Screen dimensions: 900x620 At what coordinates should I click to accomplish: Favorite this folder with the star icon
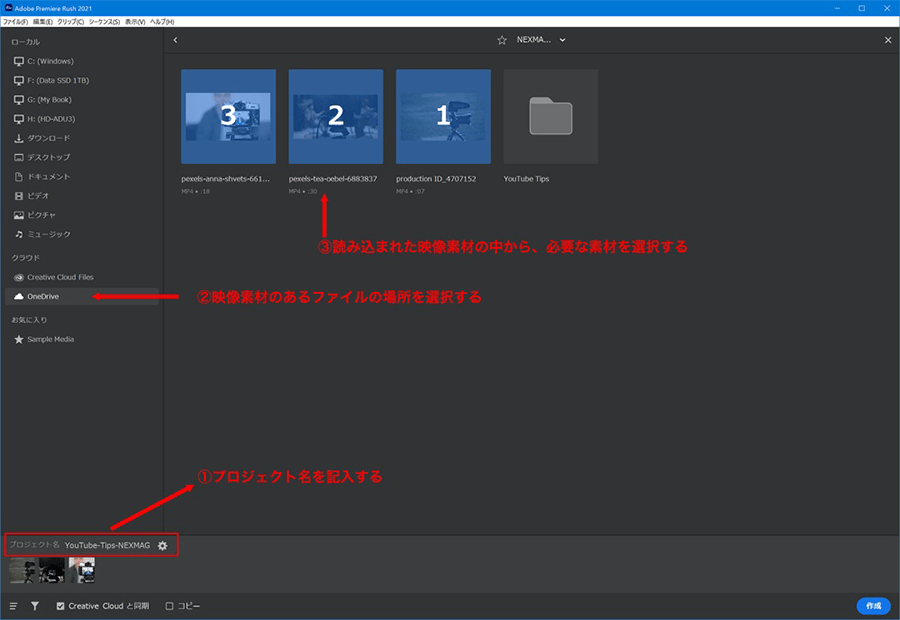(502, 40)
